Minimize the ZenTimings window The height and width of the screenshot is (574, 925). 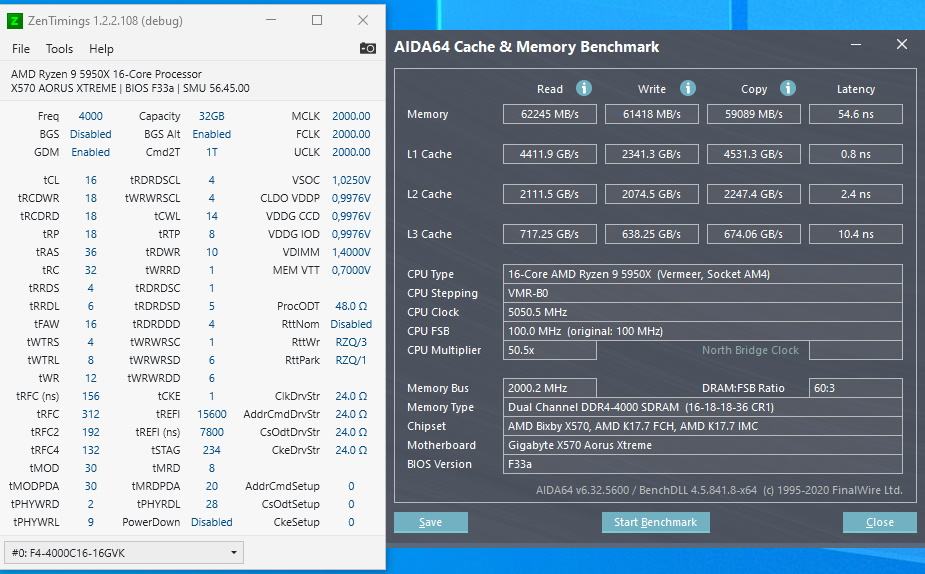271,21
